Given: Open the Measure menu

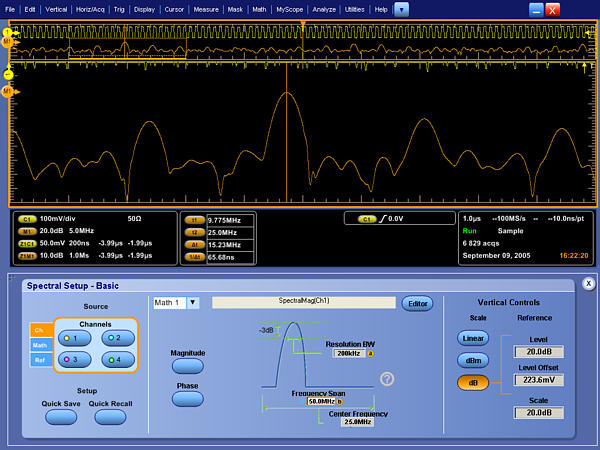Looking at the screenshot, I should [x=207, y=9].
